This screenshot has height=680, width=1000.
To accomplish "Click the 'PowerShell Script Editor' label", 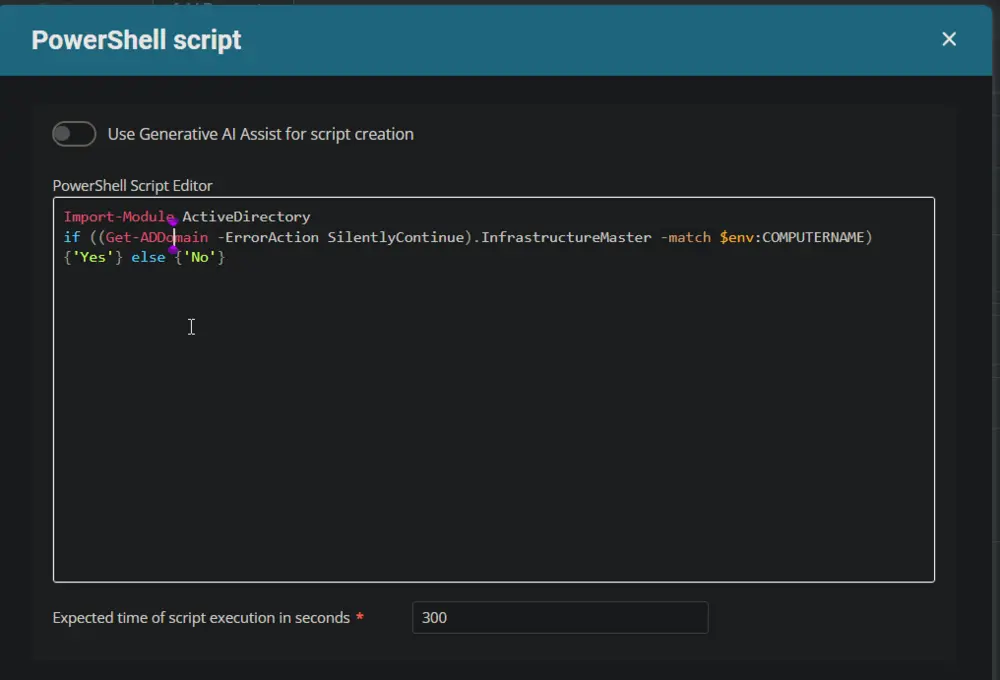I will [132, 186].
